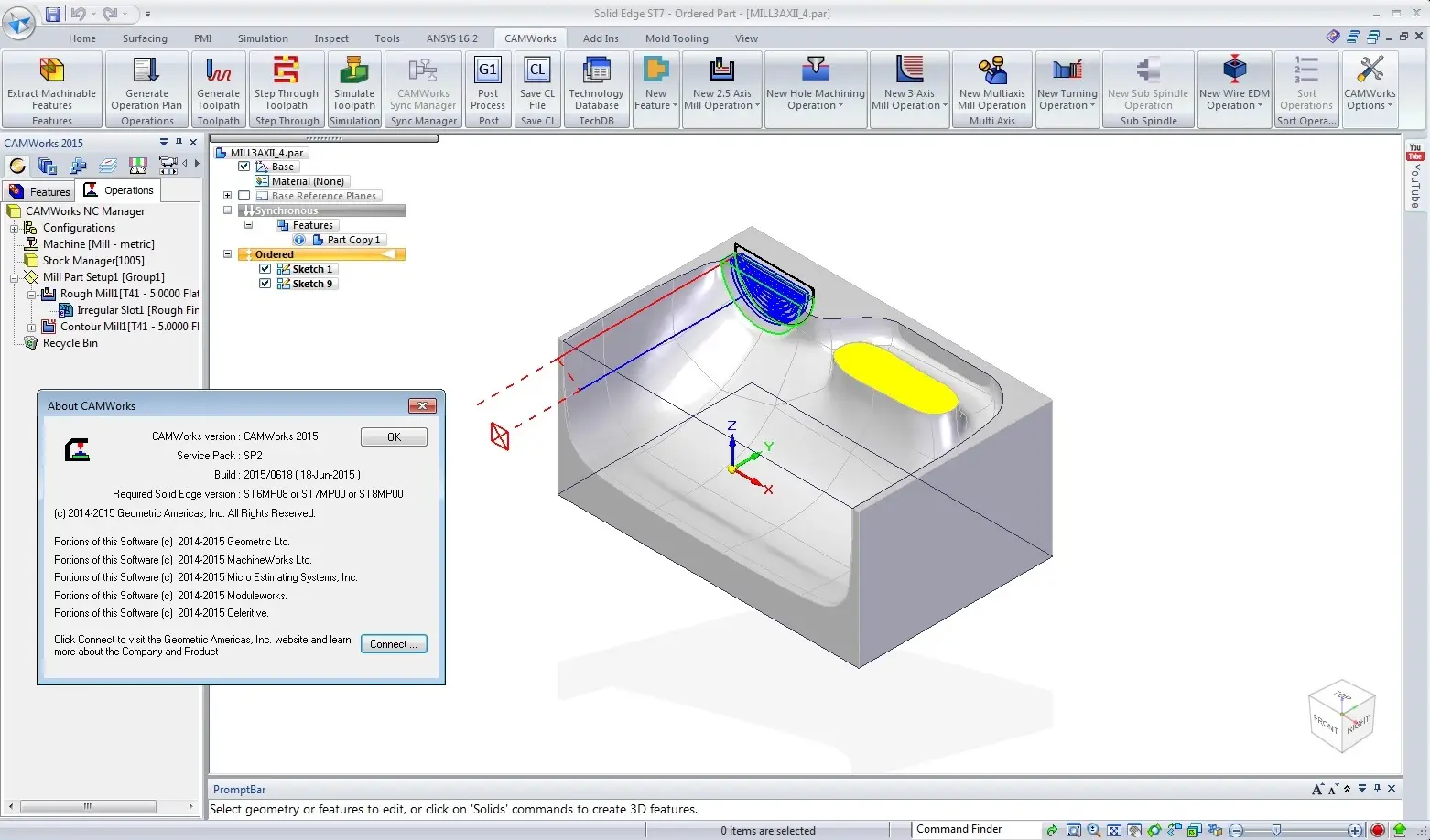The image size is (1430, 840).
Task: Open the Help book icon in the ribbon corner
Action: [x=1333, y=37]
